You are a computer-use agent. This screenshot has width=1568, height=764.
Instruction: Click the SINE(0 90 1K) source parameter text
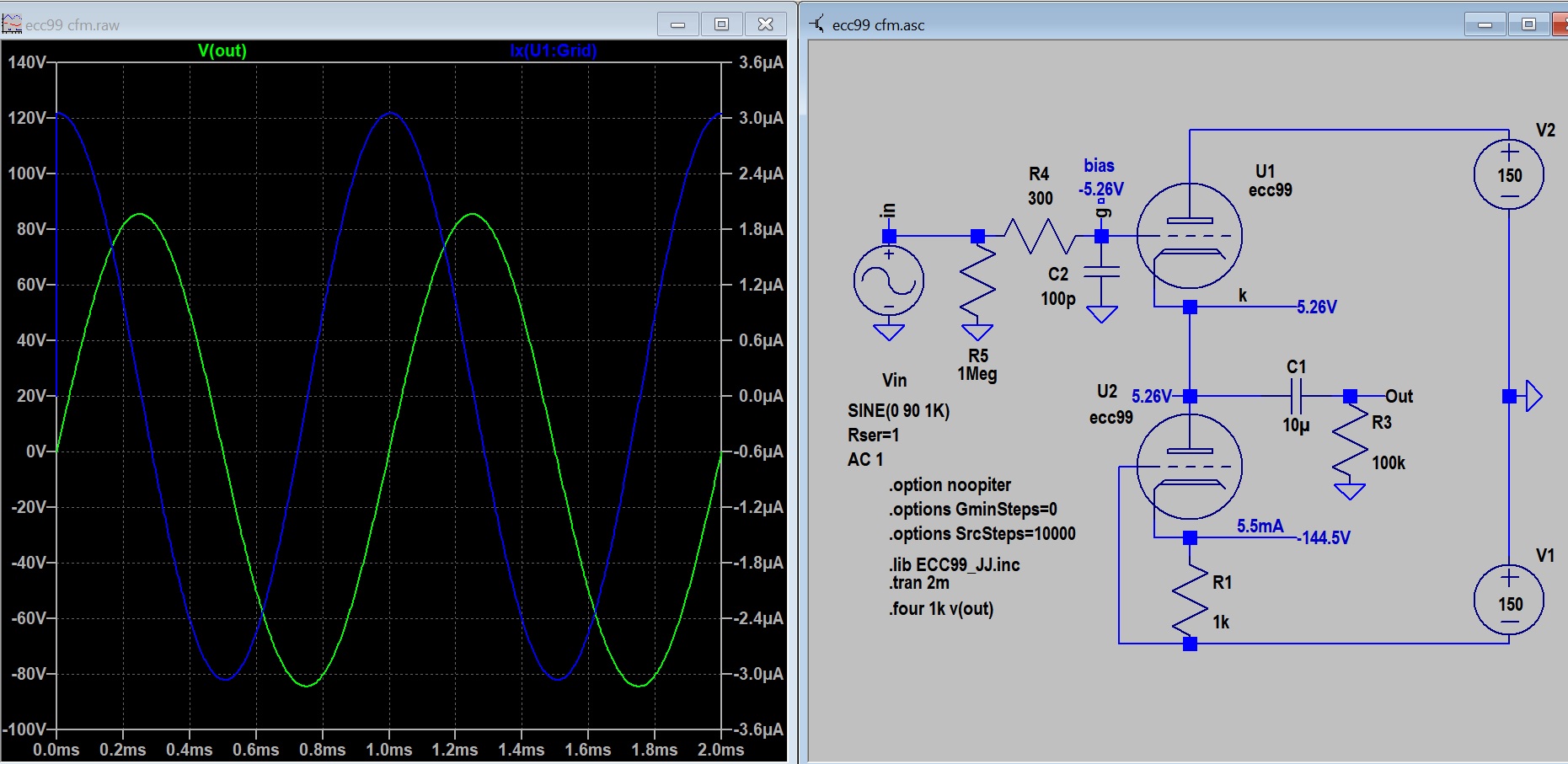coord(898,411)
